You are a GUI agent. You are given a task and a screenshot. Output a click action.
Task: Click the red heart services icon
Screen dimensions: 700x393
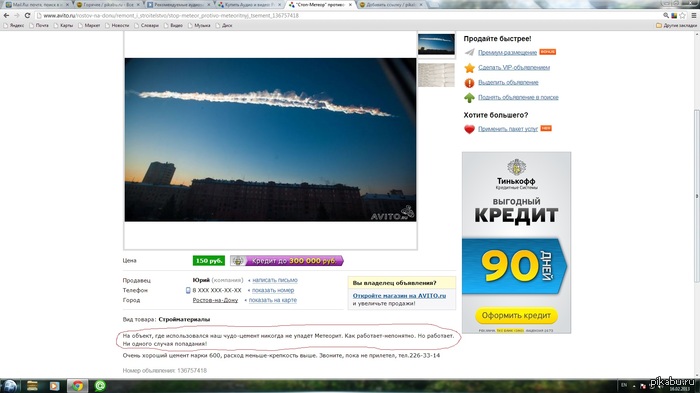click(469, 129)
